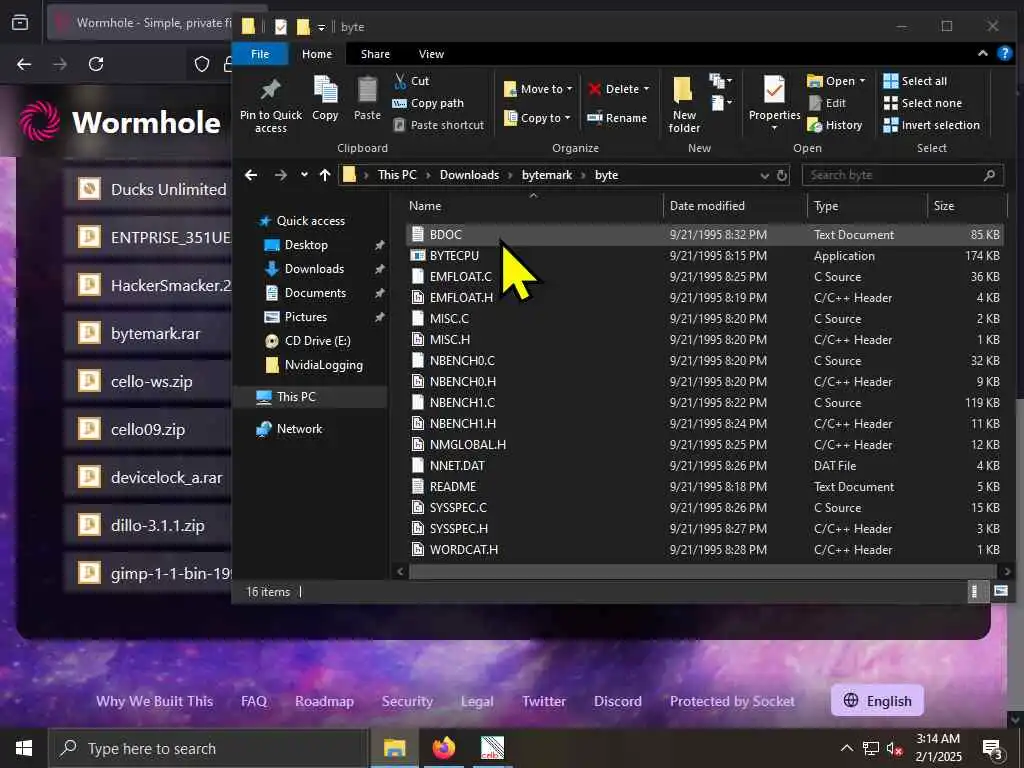
Task: Go up one folder level
Action: (x=325, y=175)
